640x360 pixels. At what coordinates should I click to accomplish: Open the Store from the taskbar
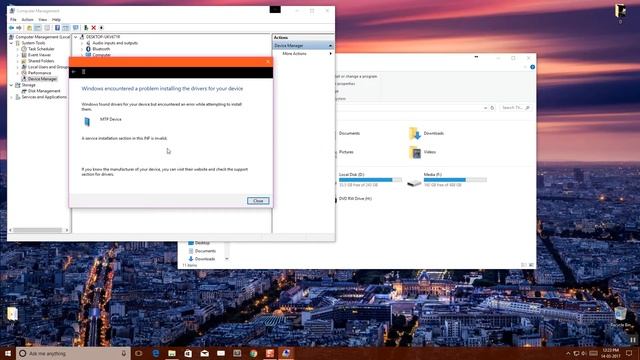188,353
